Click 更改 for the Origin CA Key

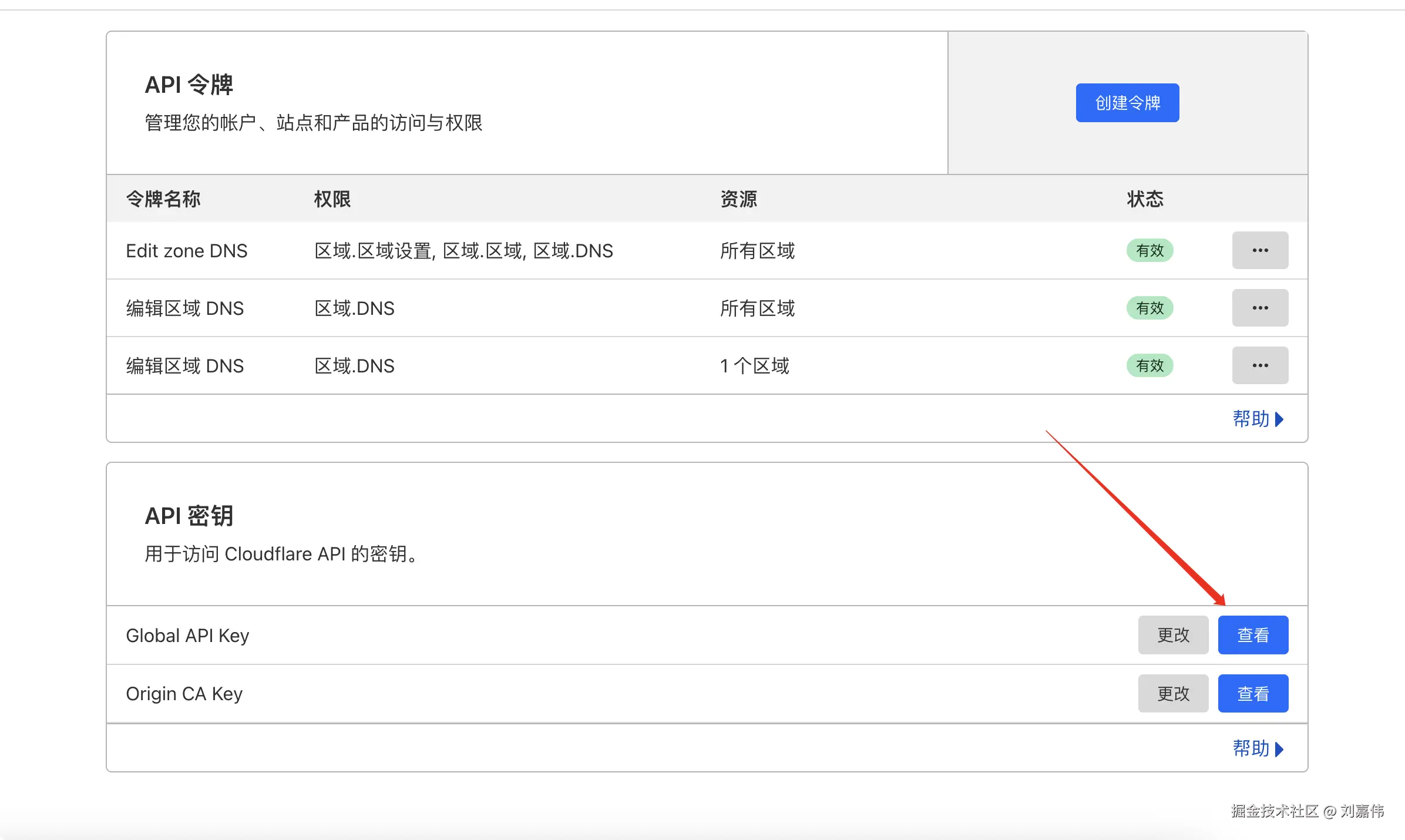(x=1172, y=694)
